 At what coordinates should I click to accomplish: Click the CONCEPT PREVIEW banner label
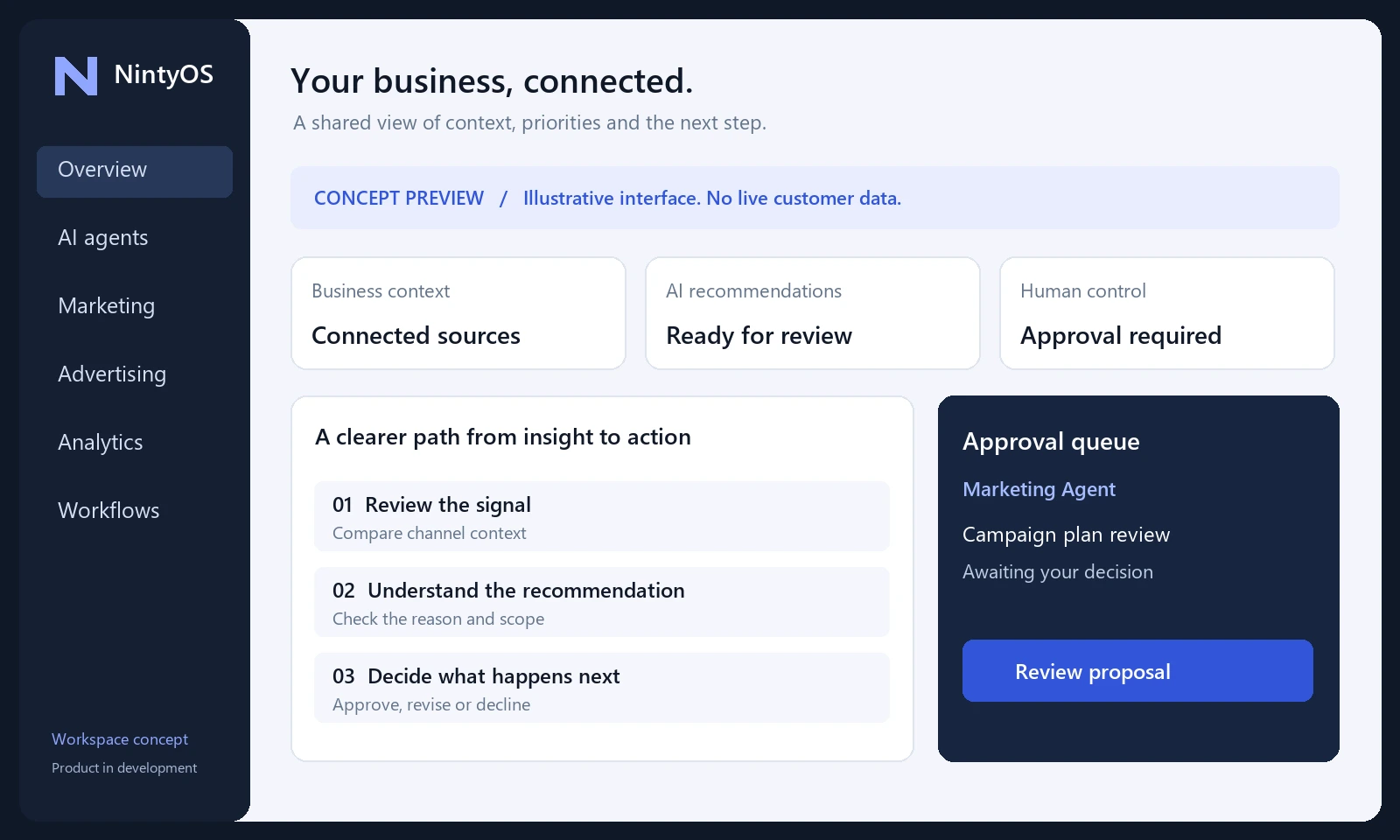coord(399,199)
